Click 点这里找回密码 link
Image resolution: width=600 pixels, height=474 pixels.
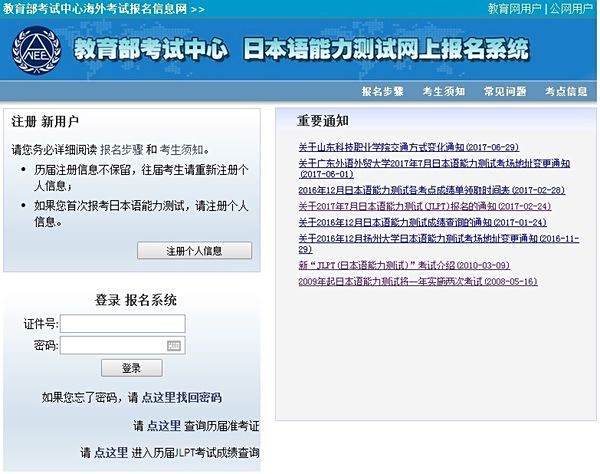pyautogui.click(x=181, y=397)
